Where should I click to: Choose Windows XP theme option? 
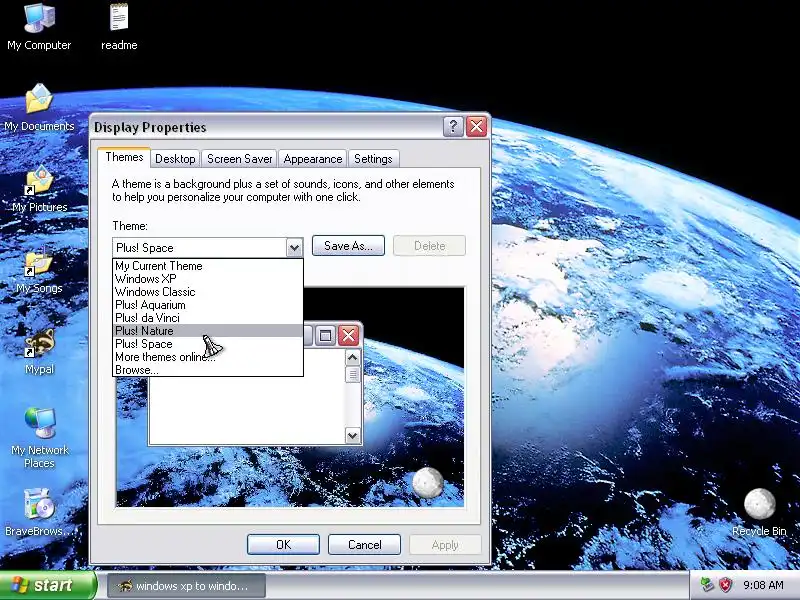(208, 279)
